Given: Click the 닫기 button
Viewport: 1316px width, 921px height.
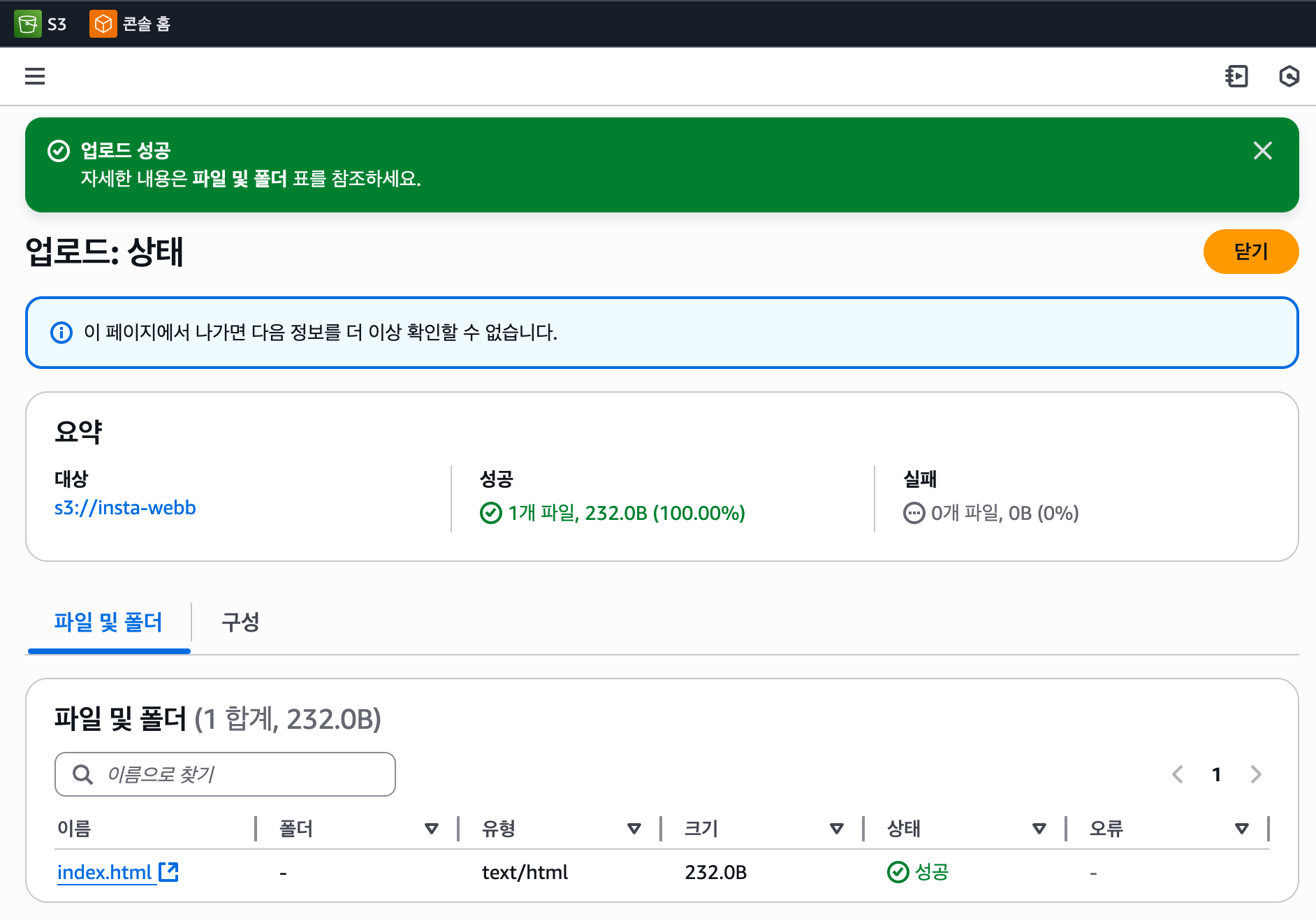Looking at the screenshot, I should coord(1250,252).
